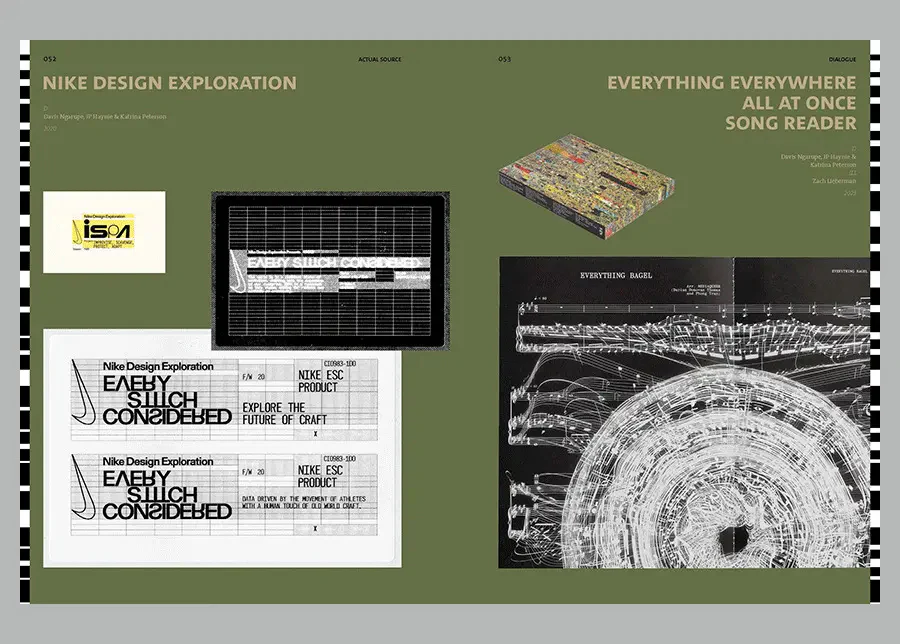Image resolution: width=900 pixels, height=644 pixels.
Task: Click Nike Design Exploration heading on the lower label
Action: [x=158, y=461]
